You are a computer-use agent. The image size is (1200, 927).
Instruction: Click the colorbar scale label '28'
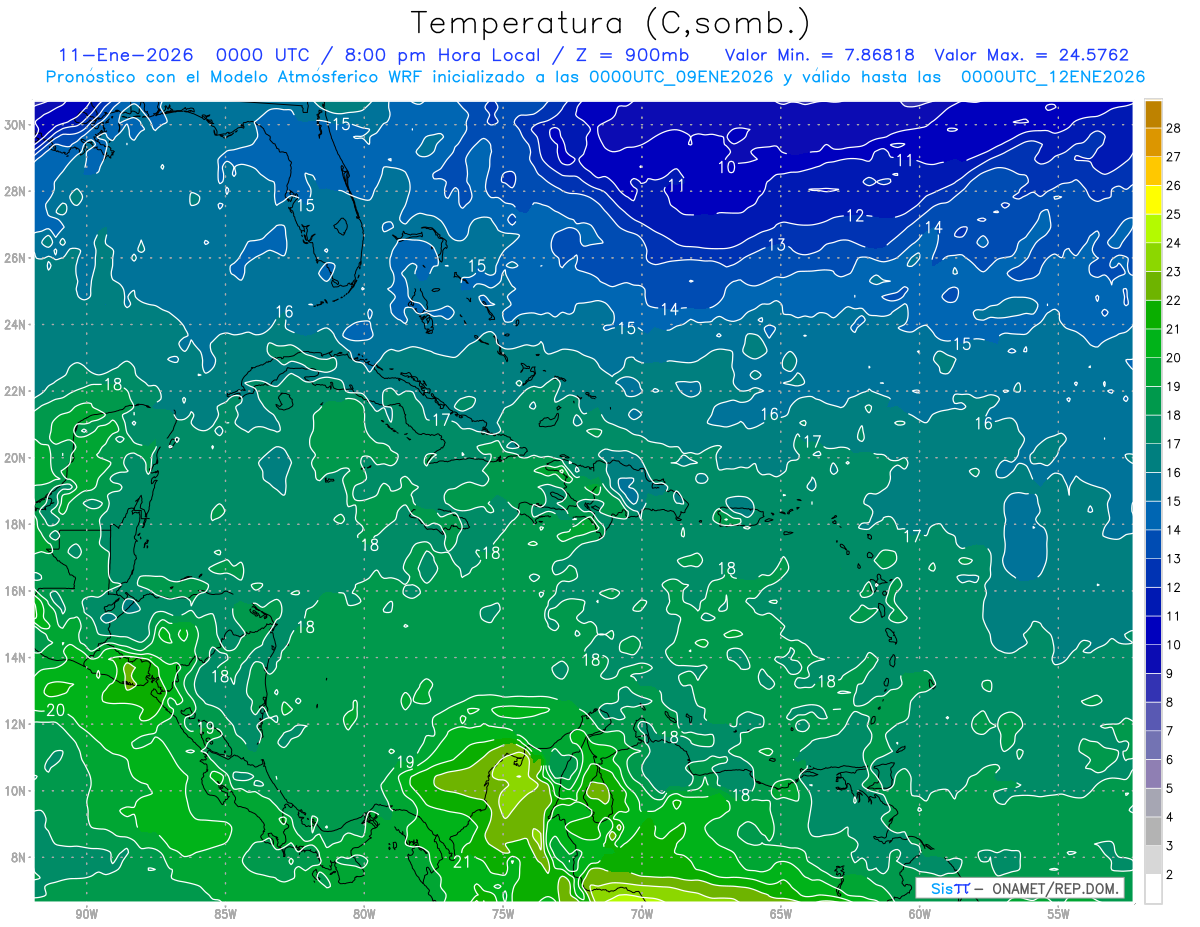(1173, 128)
